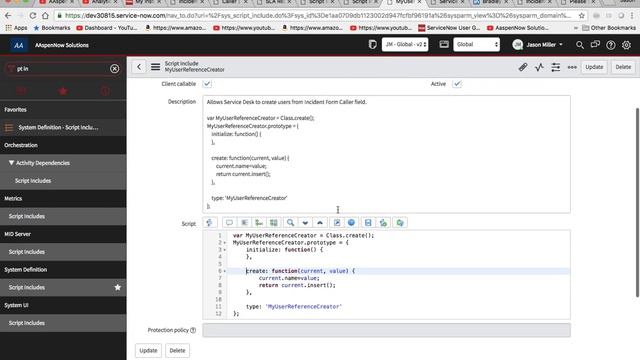640x360 pixels.
Task: Toggle favorite star on System Definition Script Includes
Action: click(118, 287)
